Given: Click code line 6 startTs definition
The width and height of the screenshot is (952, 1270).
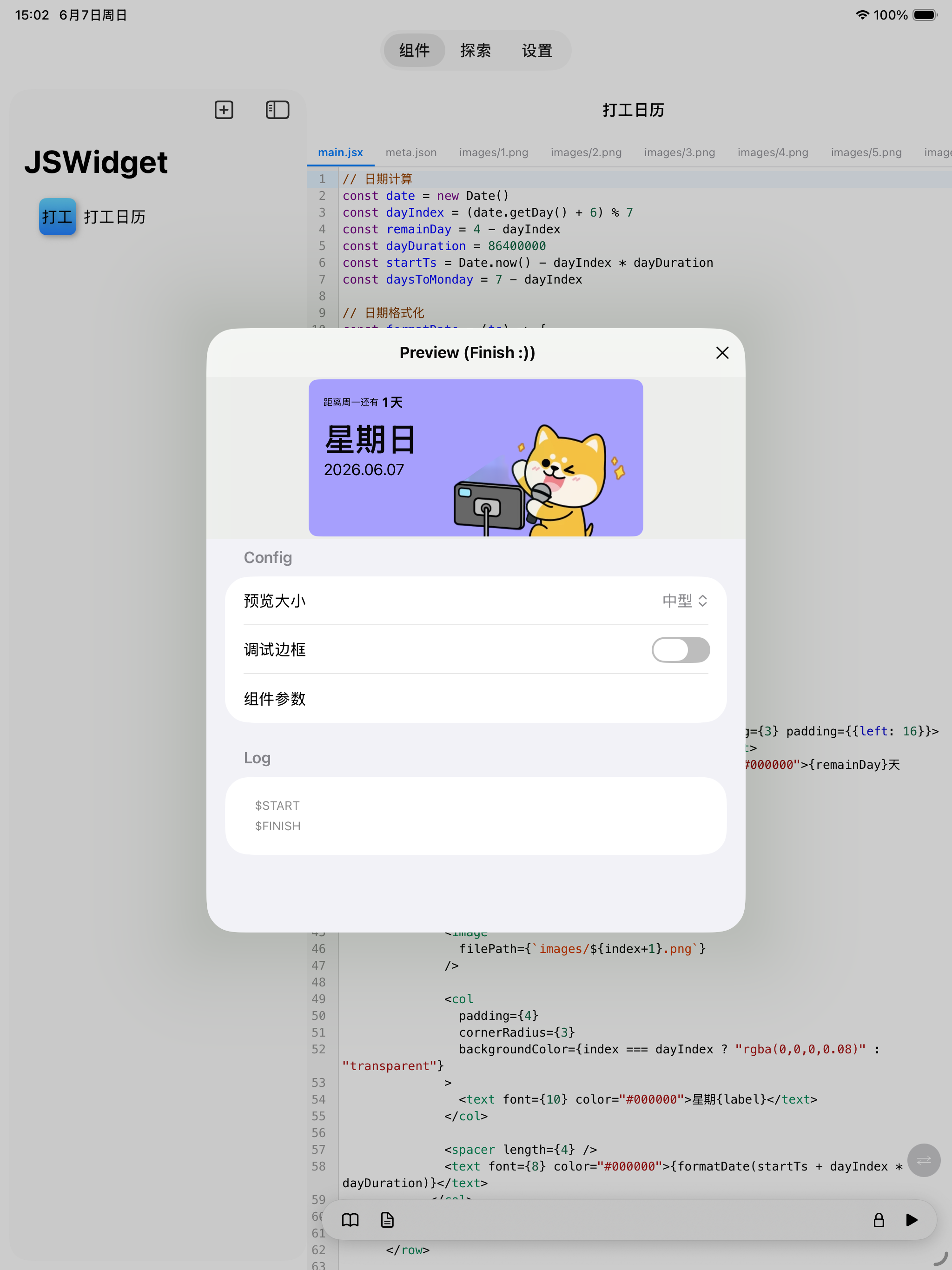Looking at the screenshot, I should (x=528, y=262).
